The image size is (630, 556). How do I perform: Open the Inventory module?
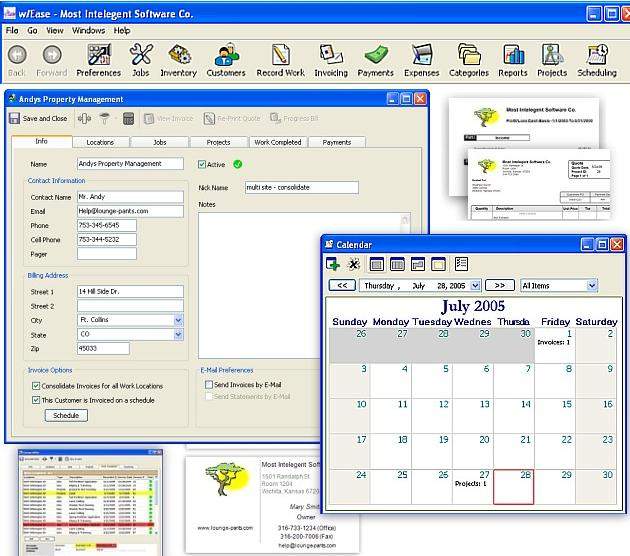click(x=178, y=60)
